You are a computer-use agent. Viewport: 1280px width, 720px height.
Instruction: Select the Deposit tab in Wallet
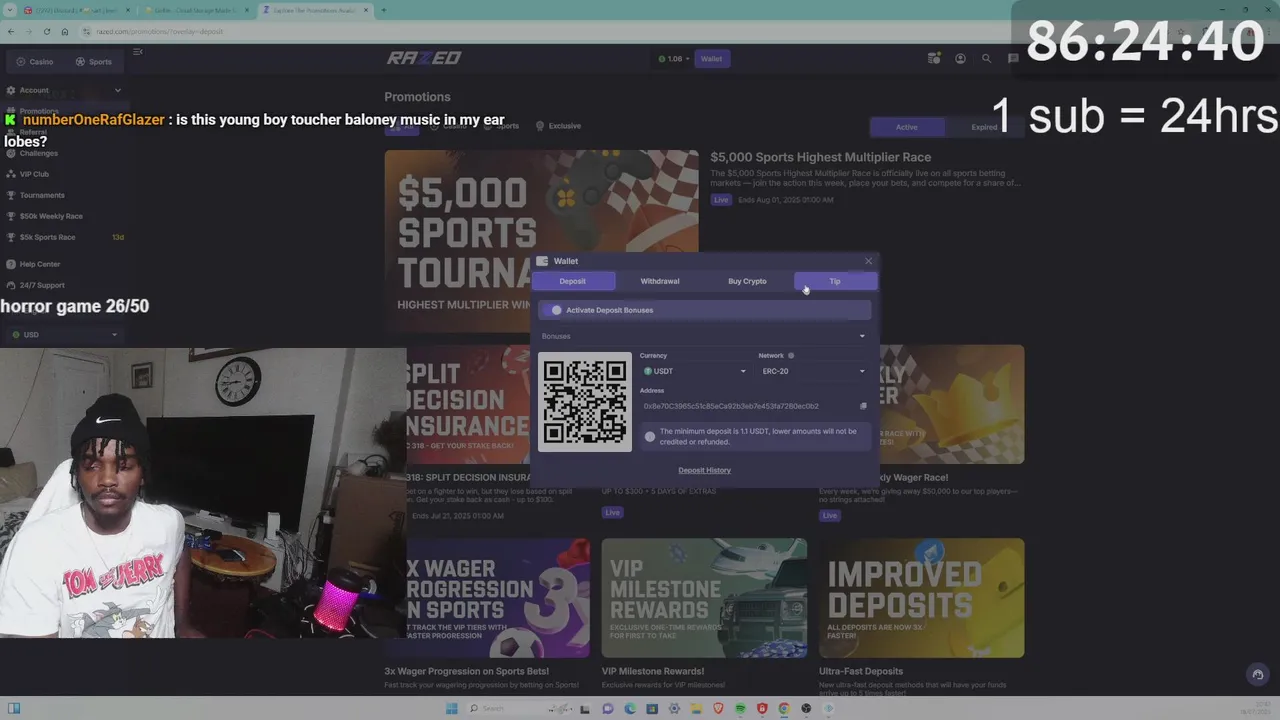pyautogui.click(x=573, y=281)
